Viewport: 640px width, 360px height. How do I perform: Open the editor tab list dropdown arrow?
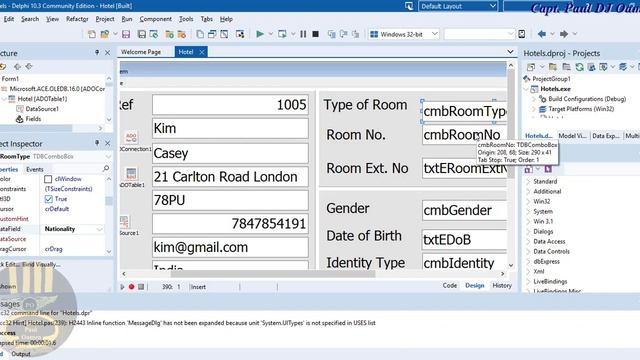pos(510,52)
